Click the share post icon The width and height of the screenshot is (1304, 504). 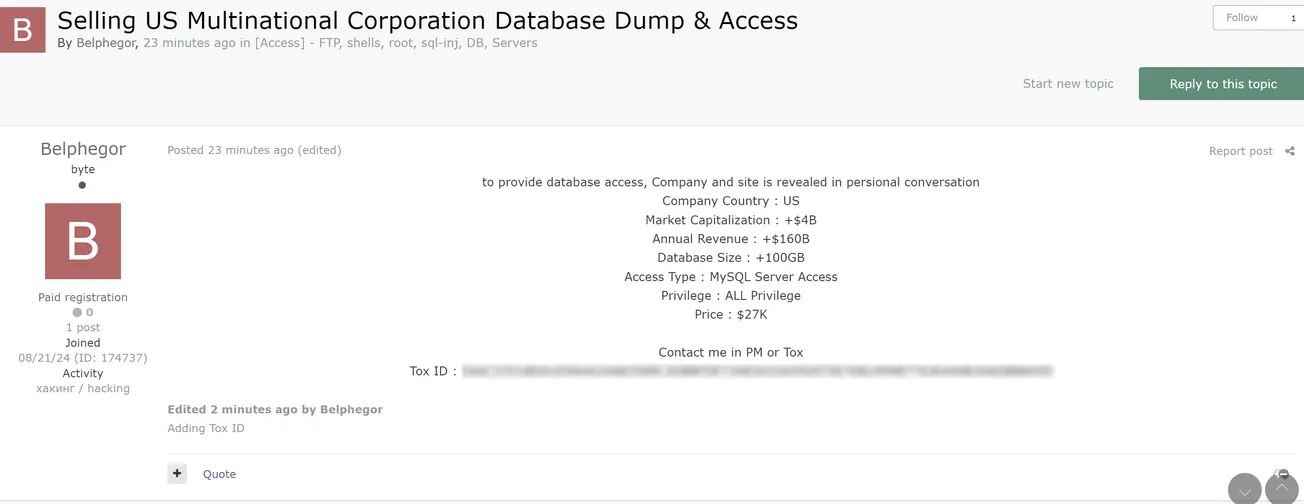point(1289,151)
